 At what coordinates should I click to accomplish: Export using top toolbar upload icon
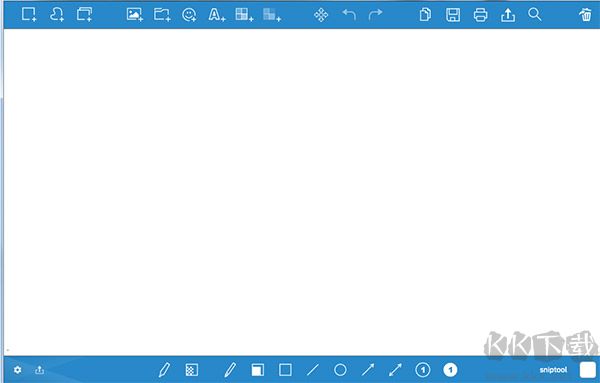point(508,15)
